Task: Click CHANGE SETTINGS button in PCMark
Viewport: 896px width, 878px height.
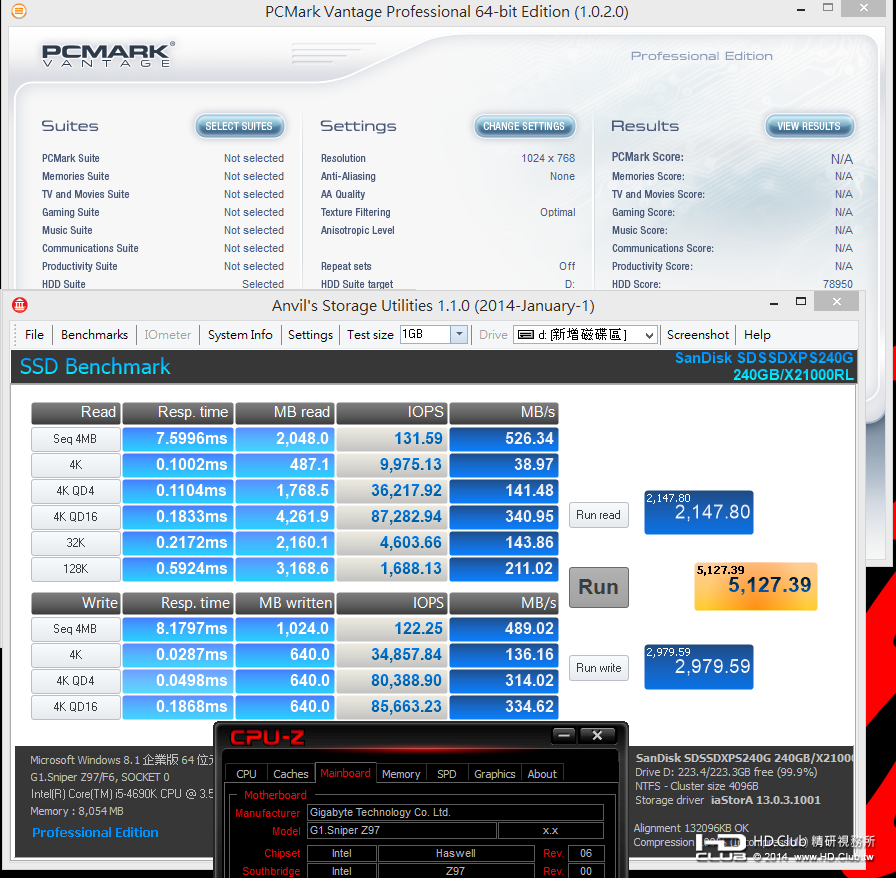Action: (524, 126)
